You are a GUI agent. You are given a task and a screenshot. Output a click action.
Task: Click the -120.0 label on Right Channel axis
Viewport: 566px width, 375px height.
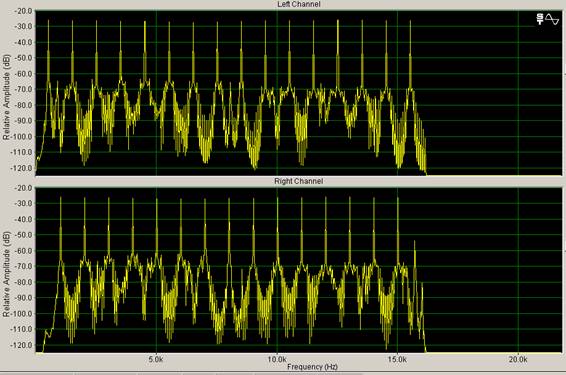pos(23,345)
